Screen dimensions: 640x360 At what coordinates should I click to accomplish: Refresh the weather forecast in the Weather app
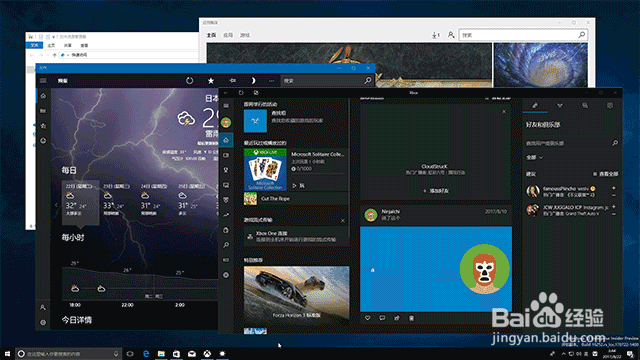(189, 81)
